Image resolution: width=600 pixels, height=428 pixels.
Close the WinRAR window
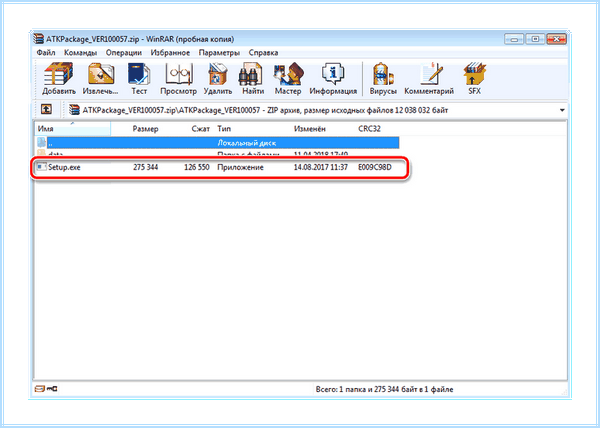[556, 39]
